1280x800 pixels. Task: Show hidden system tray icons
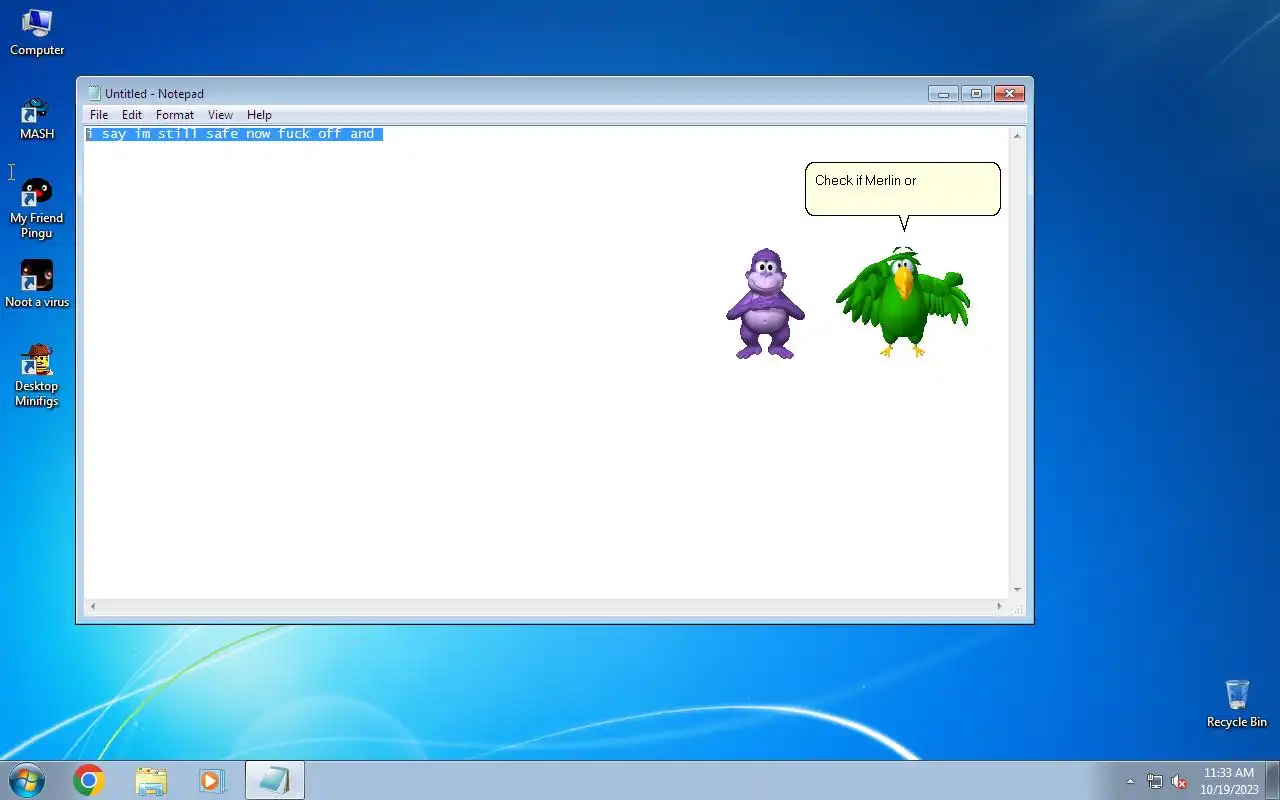tap(1130, 781)
